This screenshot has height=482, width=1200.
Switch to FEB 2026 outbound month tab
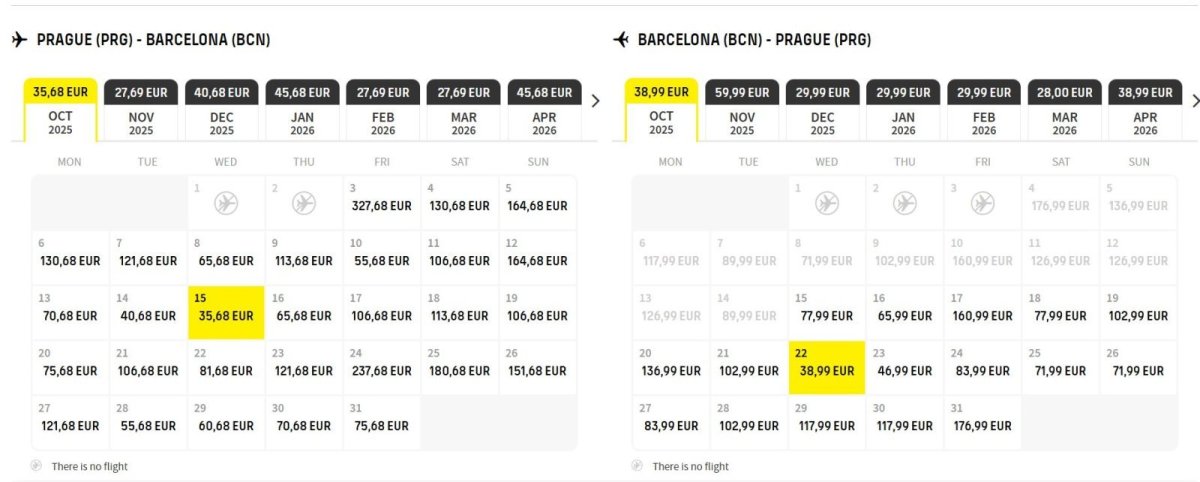coord(383,110)
